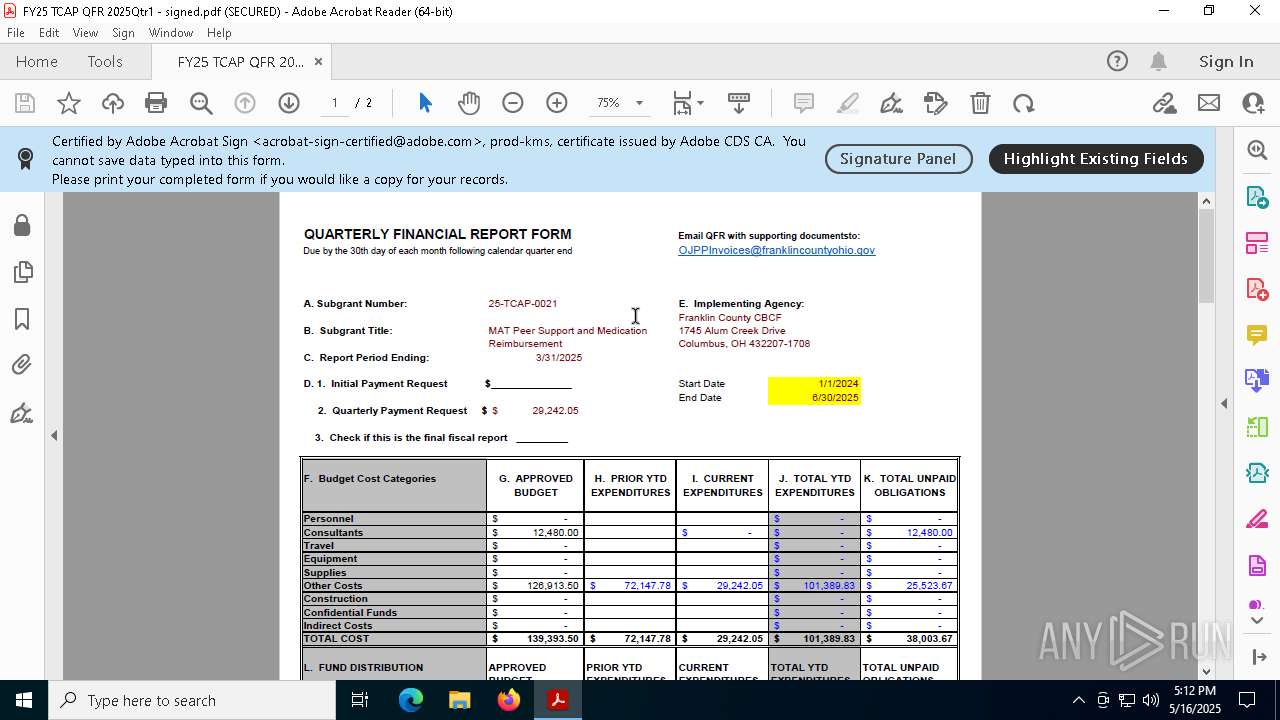Click the delete trash icon
The image size is (1280, 720).
click(x=980, y=103)
